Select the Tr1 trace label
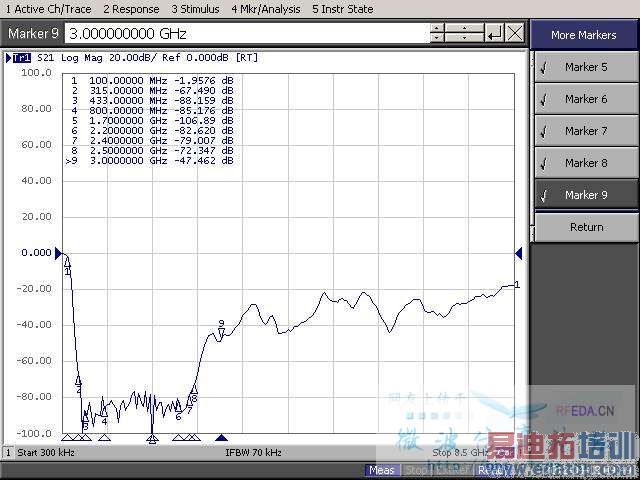This screenshot has width=640, height=480. 22,58
